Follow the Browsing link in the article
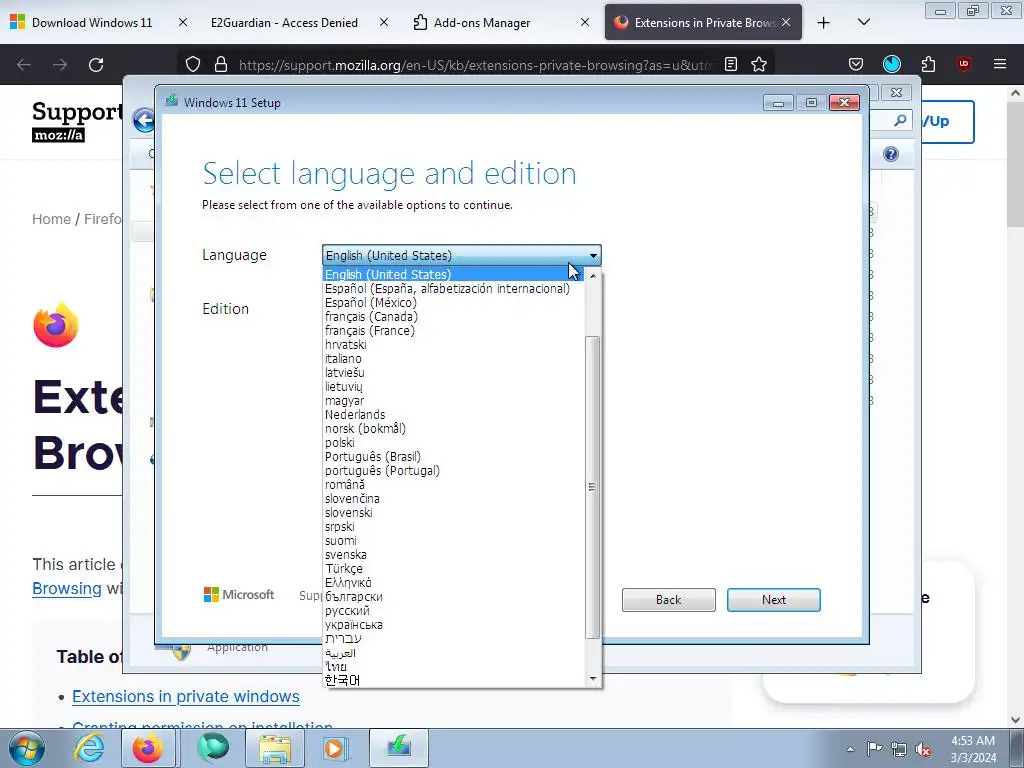This screenshot has height=768, width=1024. (x=67, y=588)
